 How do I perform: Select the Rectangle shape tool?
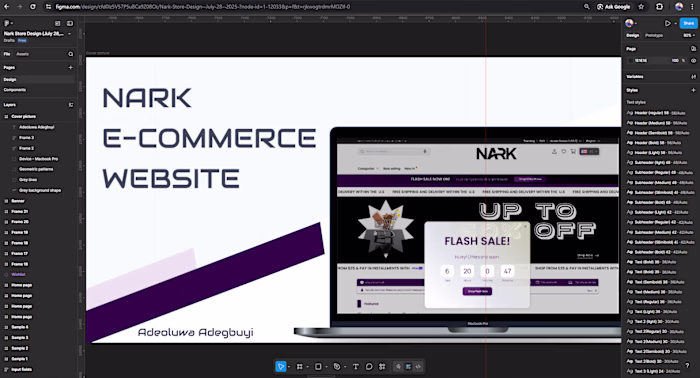click(x=318, y=366)
